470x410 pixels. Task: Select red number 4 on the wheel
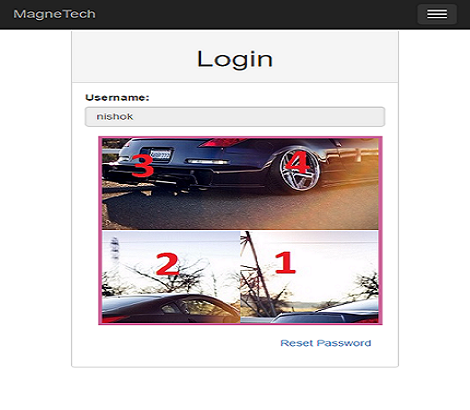point(297,162)
